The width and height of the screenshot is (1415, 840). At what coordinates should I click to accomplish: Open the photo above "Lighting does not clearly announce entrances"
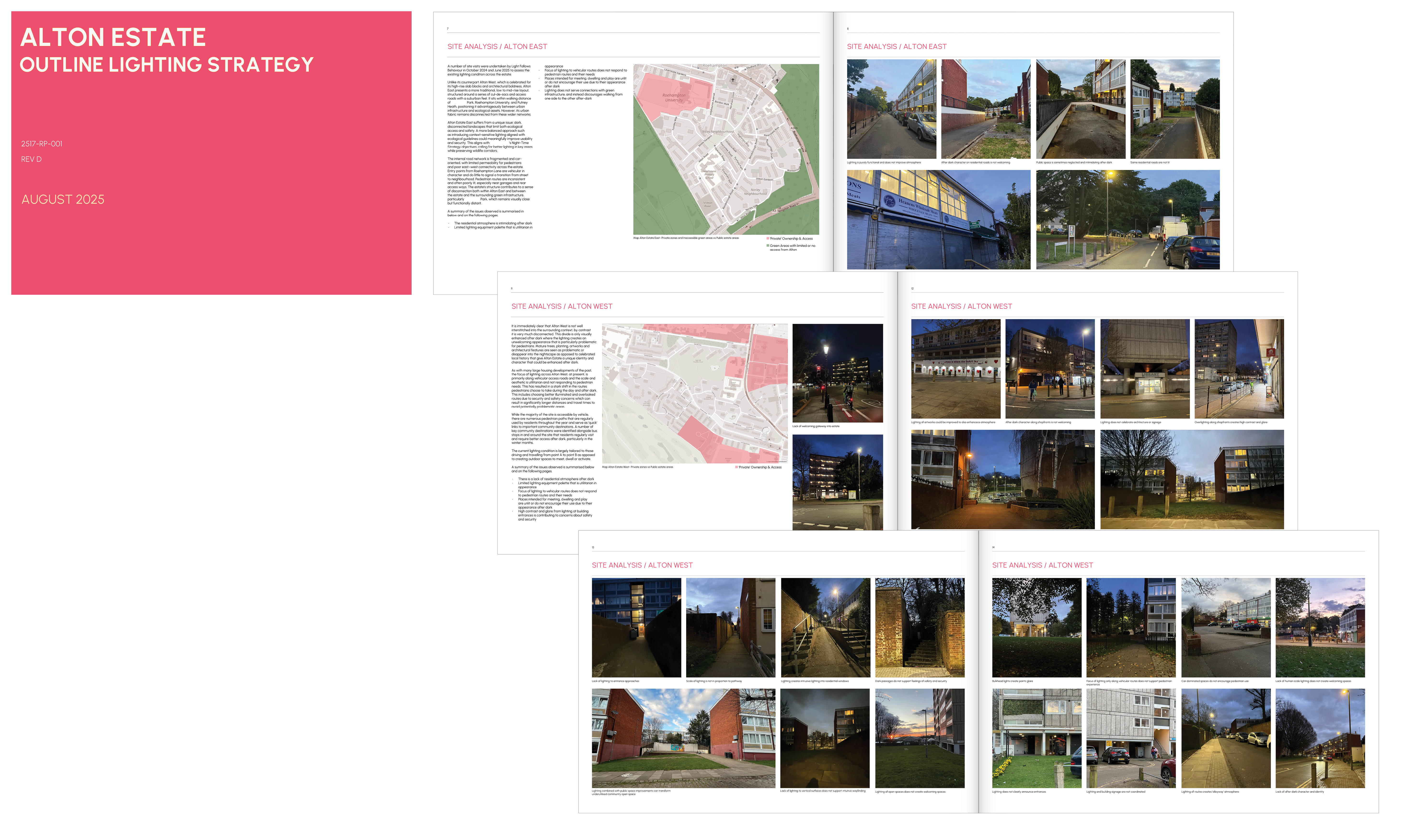pos(1037,738)
